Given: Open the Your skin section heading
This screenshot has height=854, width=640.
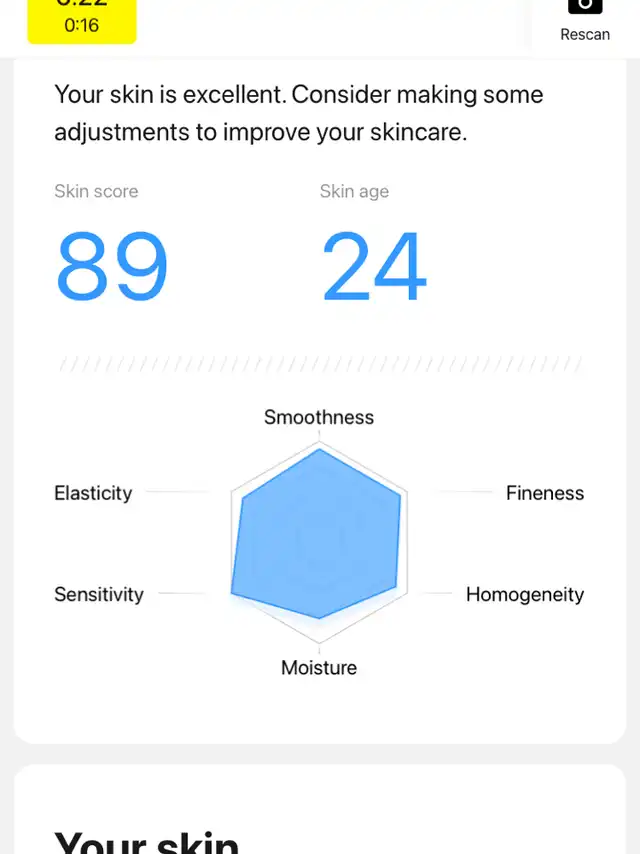Looking at the screenshot, I should pos(147,841).
